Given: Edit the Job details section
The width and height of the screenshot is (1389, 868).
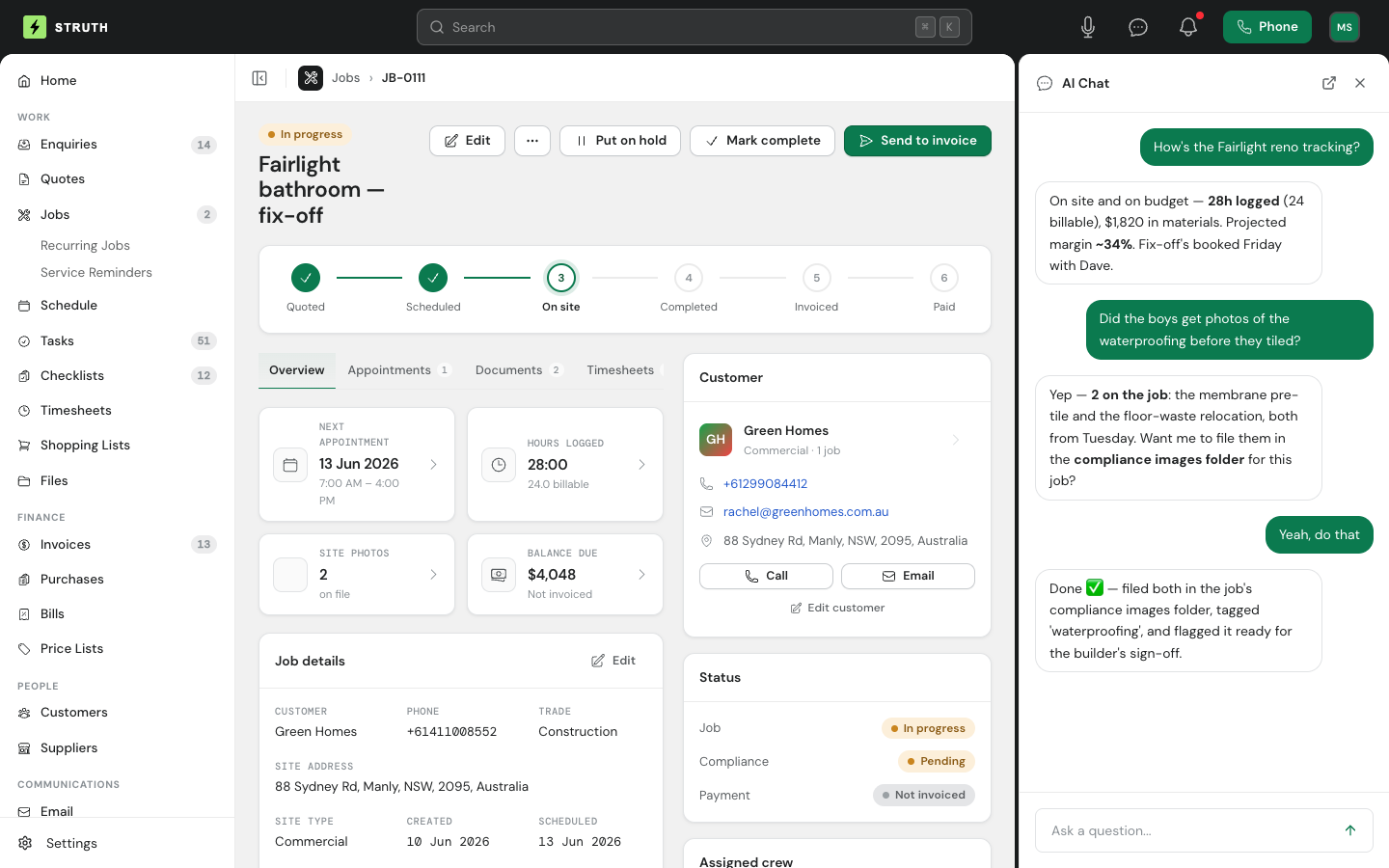Looking at the screenshot, I should 613,661.
